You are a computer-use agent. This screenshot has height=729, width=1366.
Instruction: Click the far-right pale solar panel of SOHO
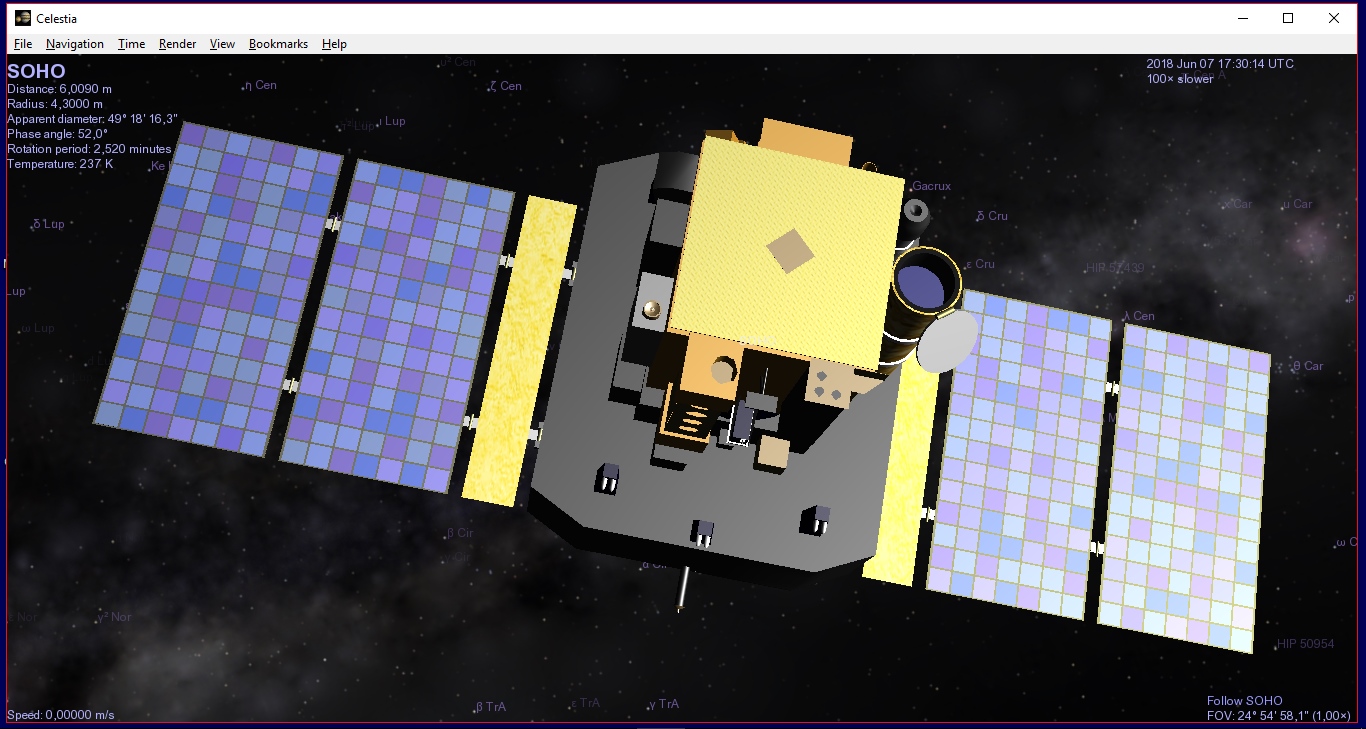(x=1185, y=488)
